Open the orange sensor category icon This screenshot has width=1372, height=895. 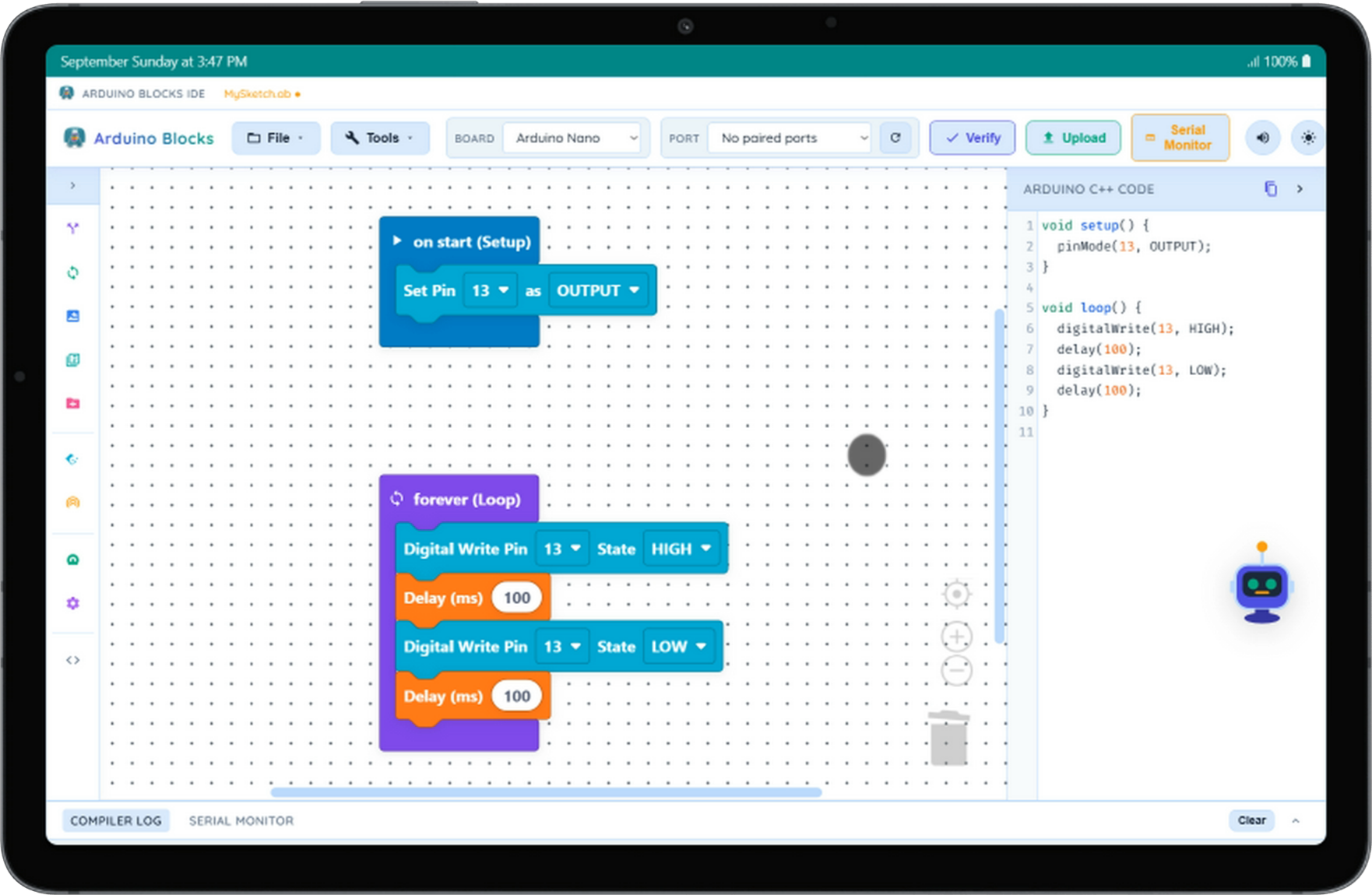pos(72,502)
